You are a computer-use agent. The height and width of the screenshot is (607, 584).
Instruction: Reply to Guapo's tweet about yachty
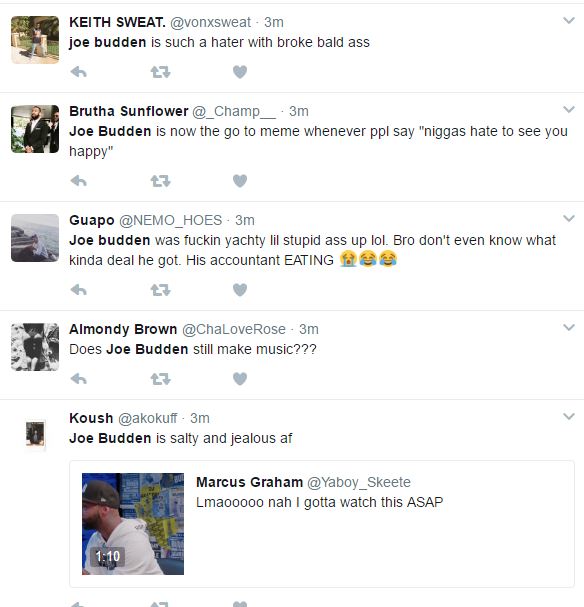79,290
